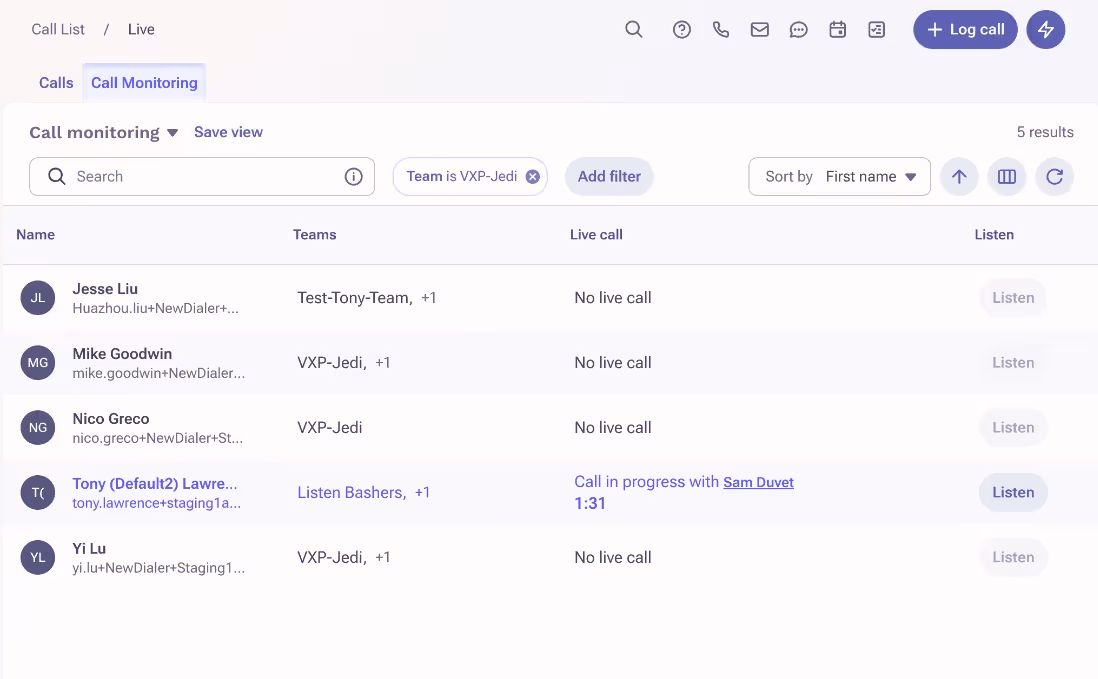Screen dimensions: 1098x679
Task: Select Yi Lu's name
Action: coord(89,549)
